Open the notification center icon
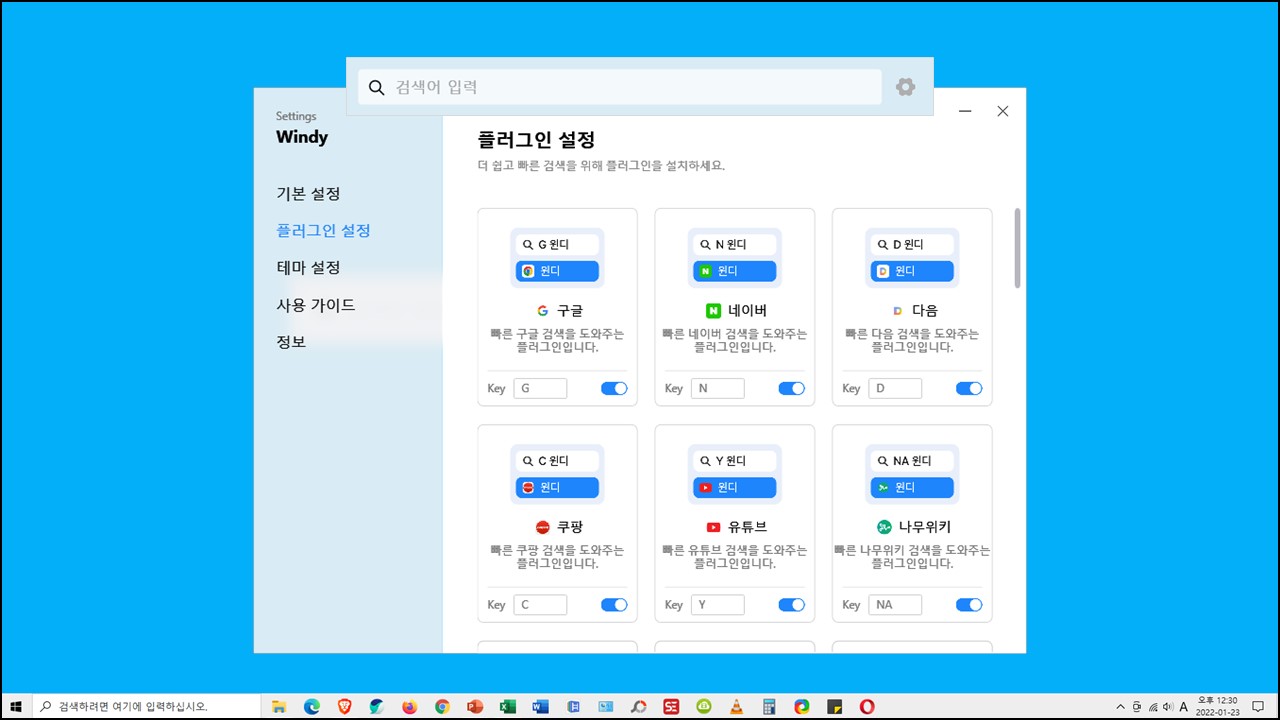Image resolution: width=1280 pixels, height=720 pixels. click(1258, 706)
